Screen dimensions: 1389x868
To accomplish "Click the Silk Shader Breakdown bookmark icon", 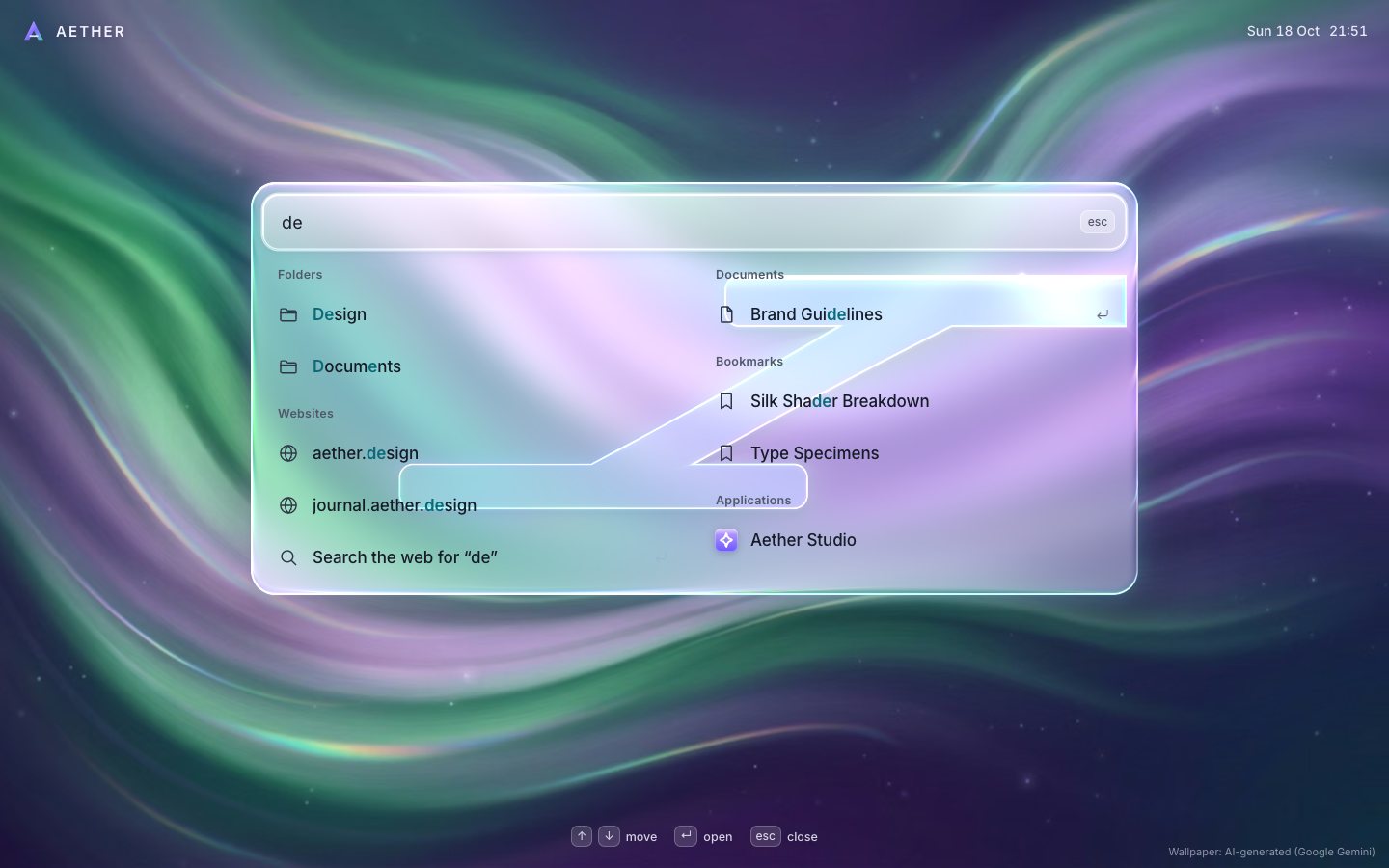I will coord(726,401).
